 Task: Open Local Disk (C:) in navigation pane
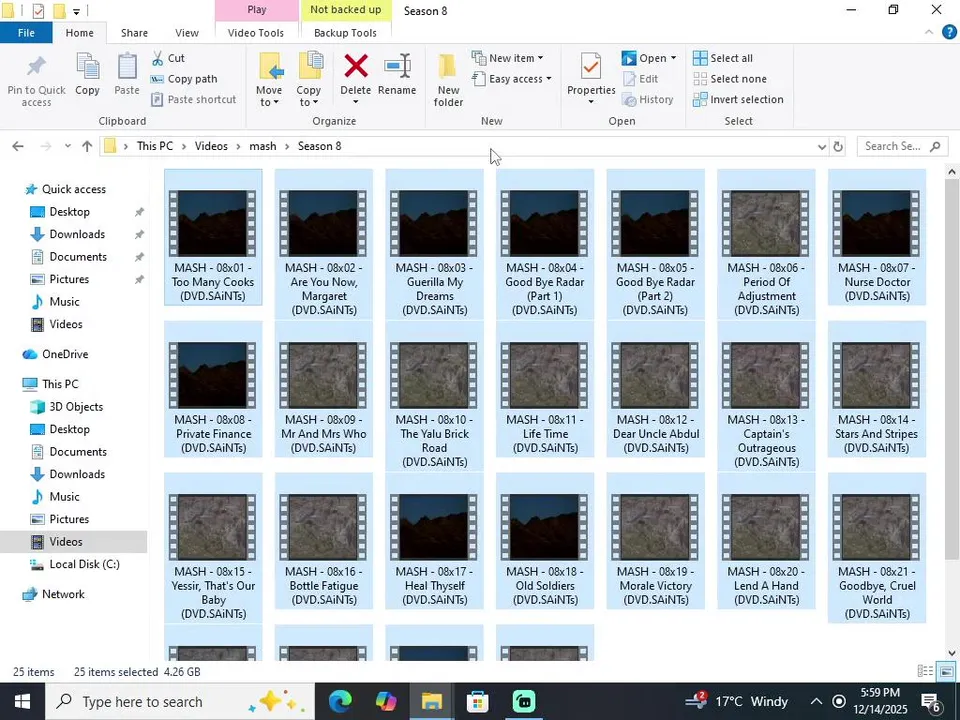point(84,564)
